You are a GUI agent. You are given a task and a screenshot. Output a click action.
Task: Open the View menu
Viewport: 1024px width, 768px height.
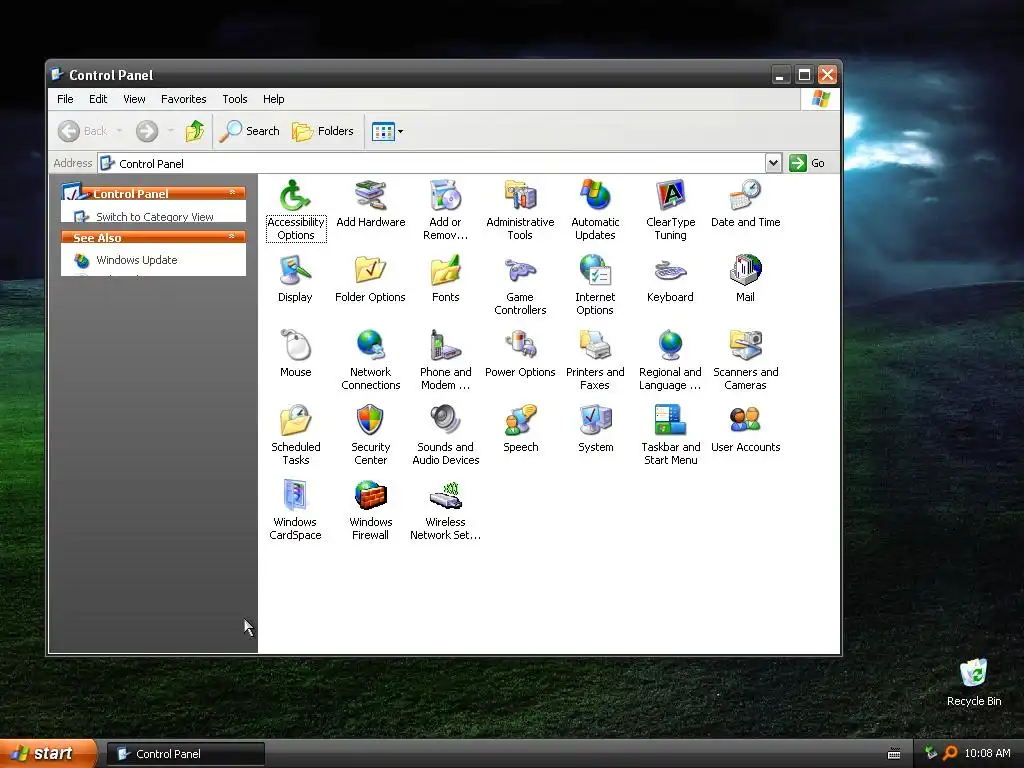[x=134, y=99]
